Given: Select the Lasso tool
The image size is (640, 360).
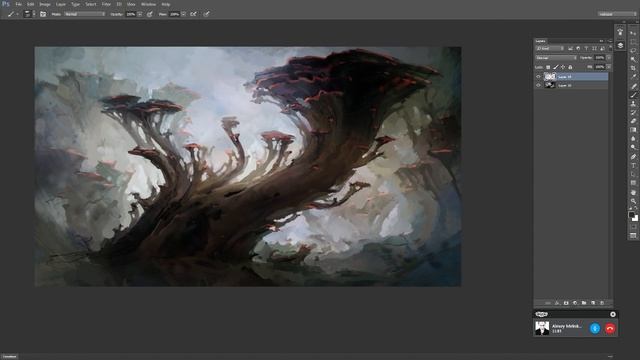Looking at the screenshot, I should coord(633,51).
